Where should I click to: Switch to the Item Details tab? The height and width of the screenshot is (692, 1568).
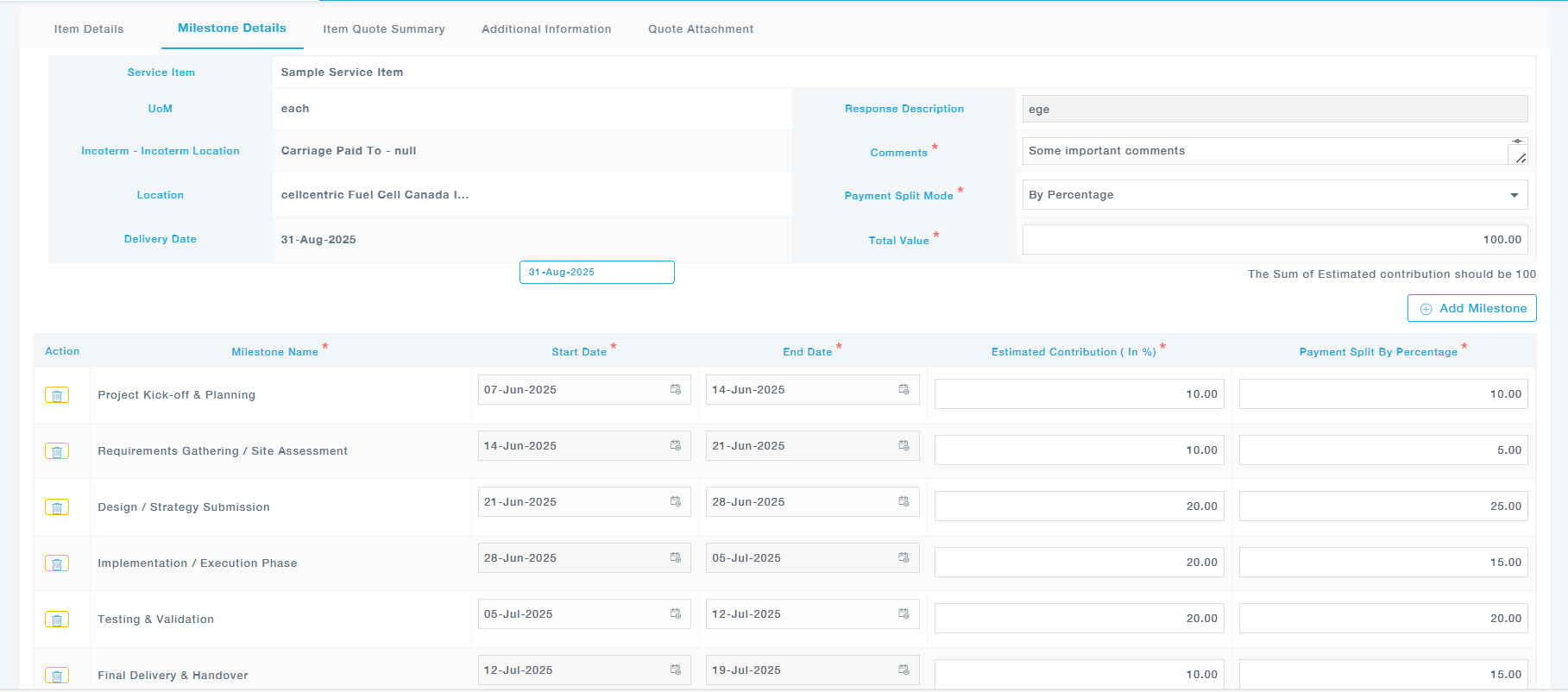(x=89, y=29)
